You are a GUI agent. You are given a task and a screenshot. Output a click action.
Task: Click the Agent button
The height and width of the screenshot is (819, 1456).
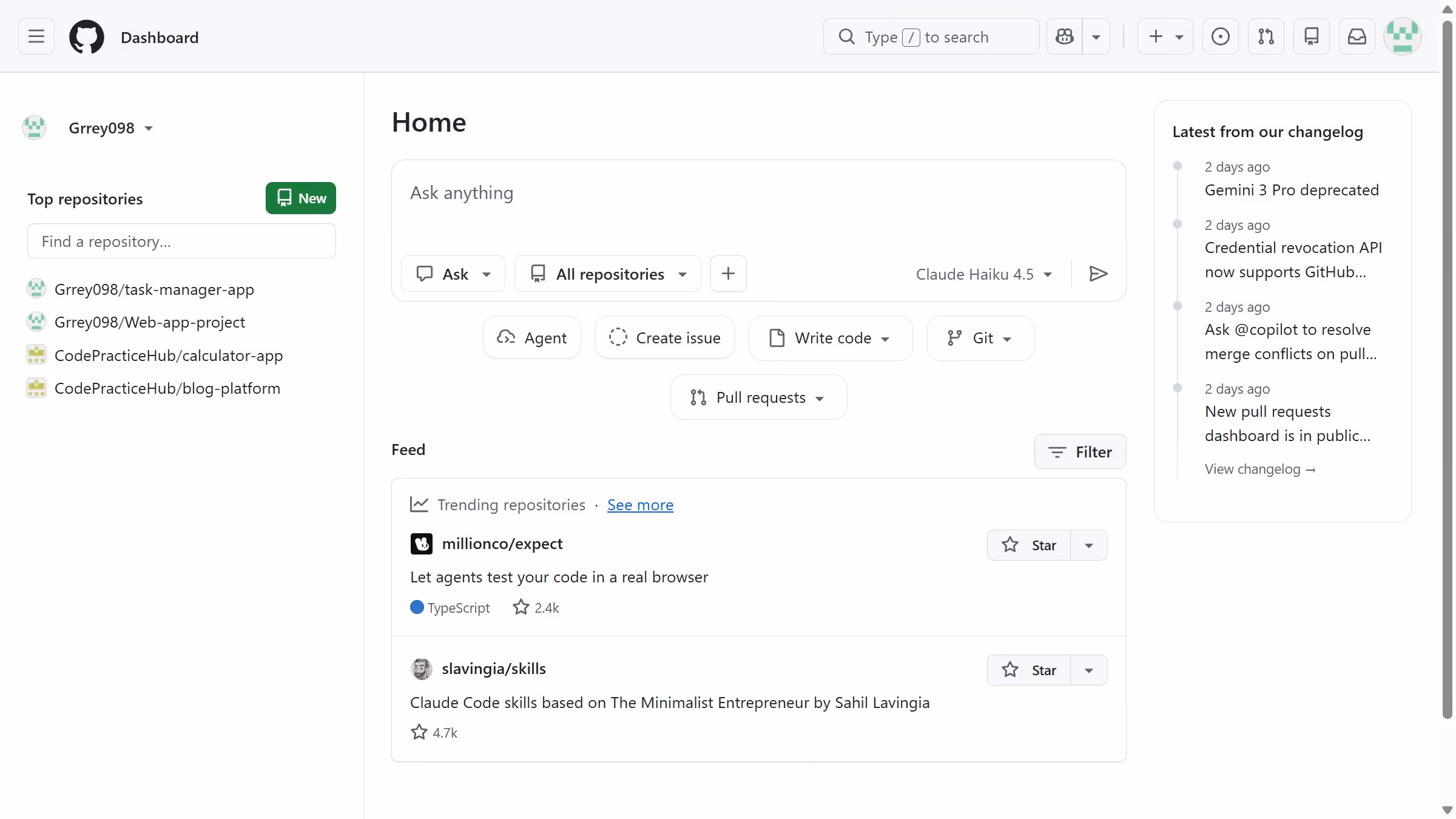pyautogui.click(x=532, y=338)
